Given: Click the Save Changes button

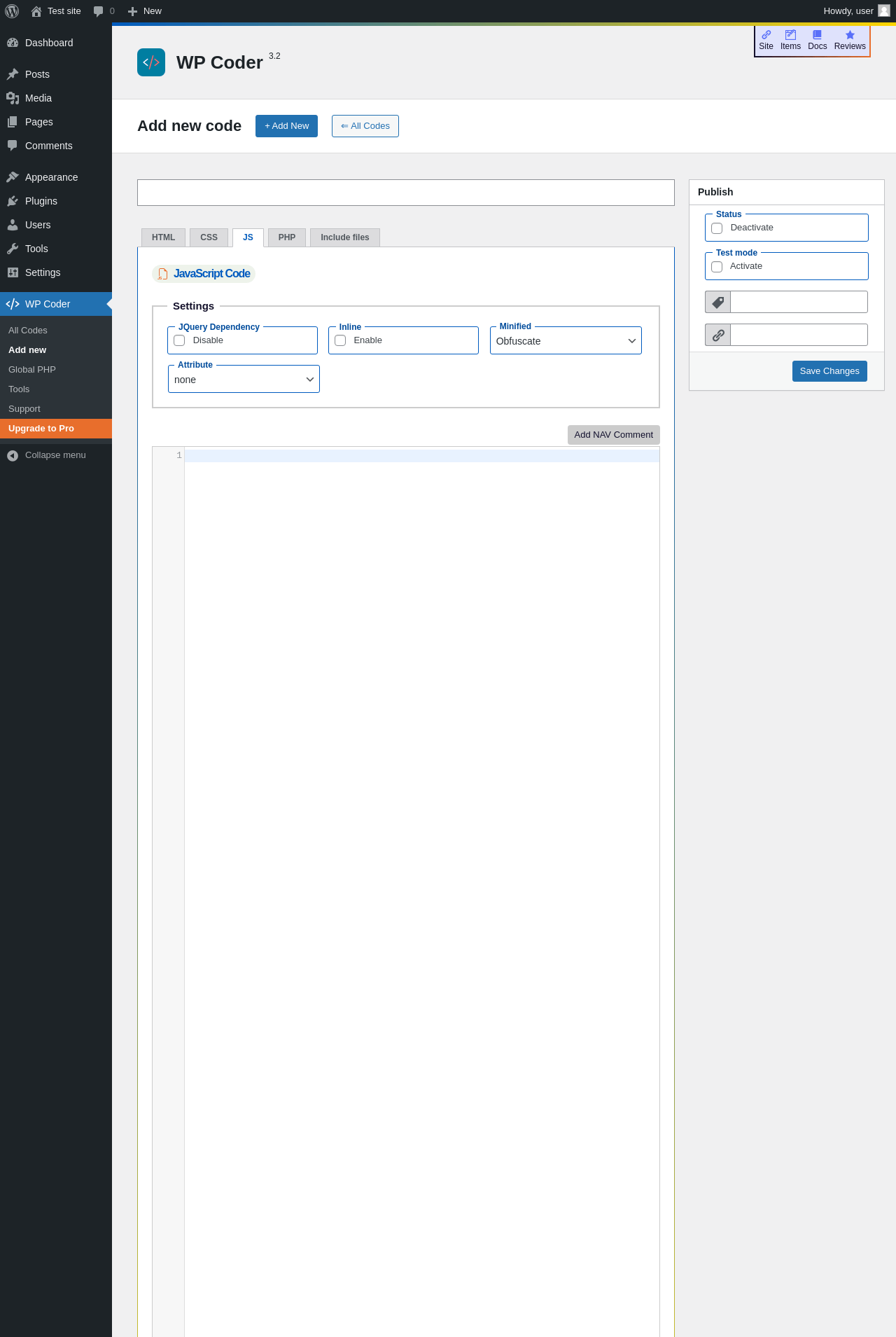Looking at the screenshot, I should 829,371.
